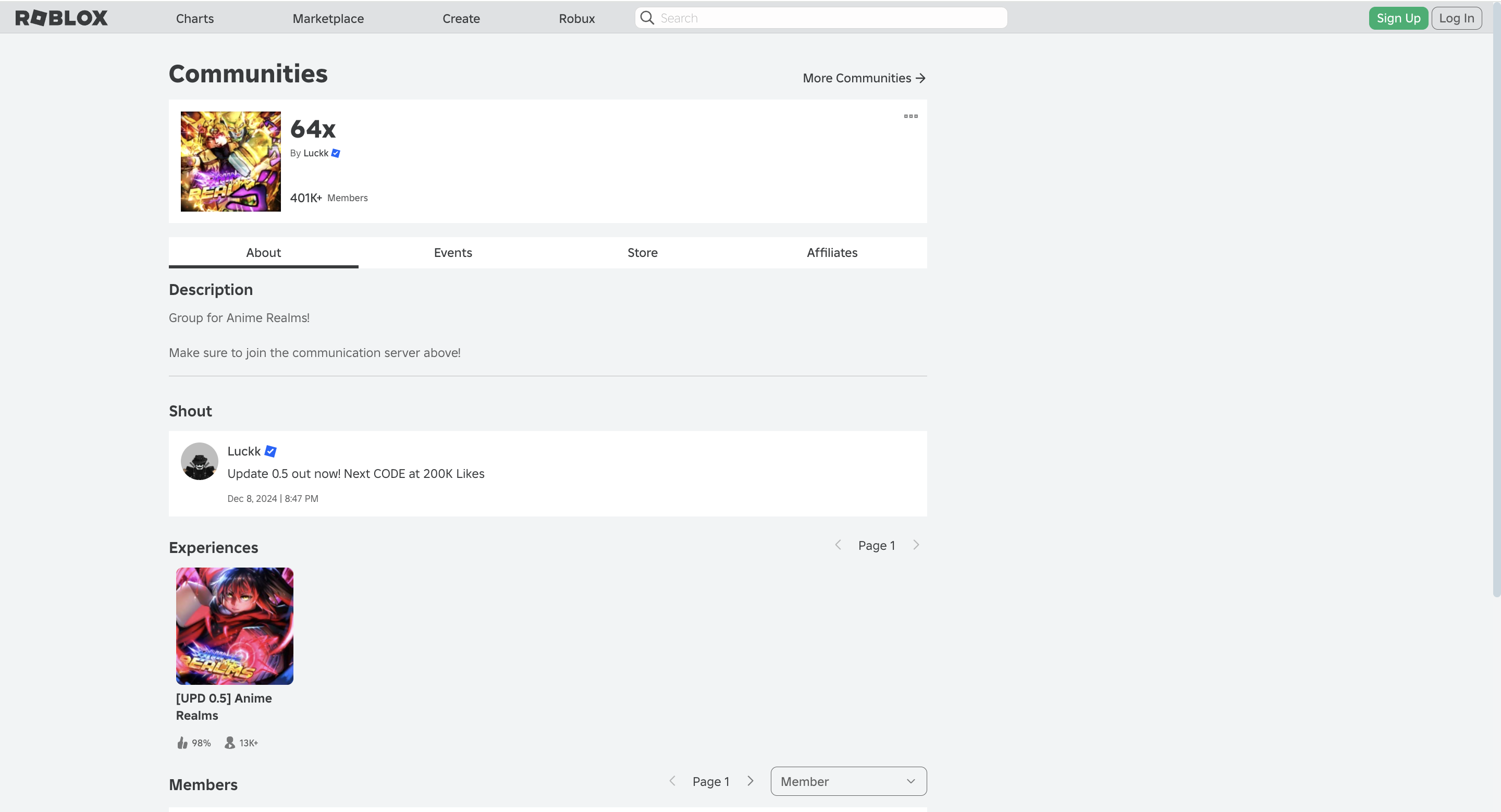Go to previous Members page
1501x812 pixels.
click(672, 781)
